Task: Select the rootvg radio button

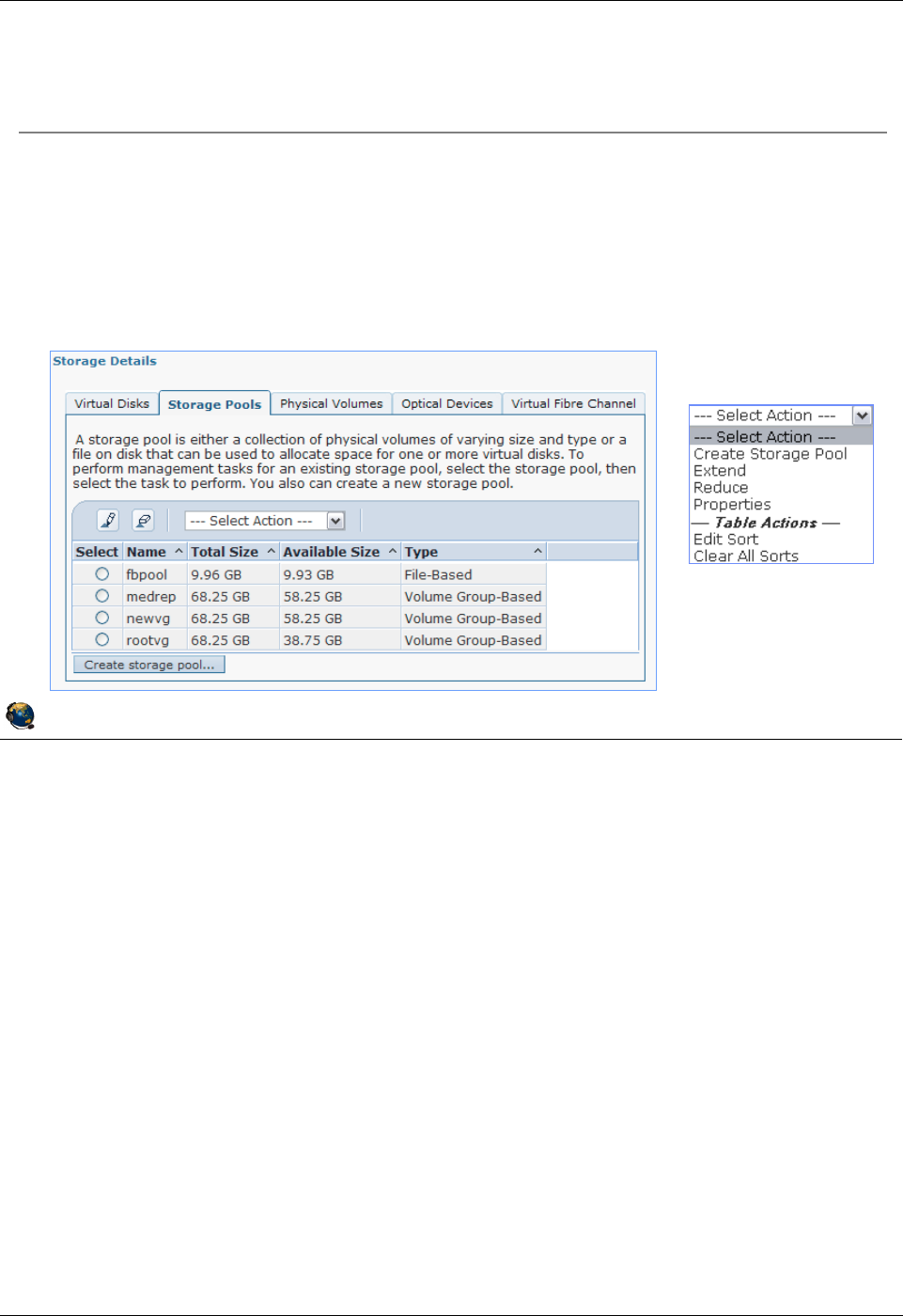Action: click(x=101, y=639)
